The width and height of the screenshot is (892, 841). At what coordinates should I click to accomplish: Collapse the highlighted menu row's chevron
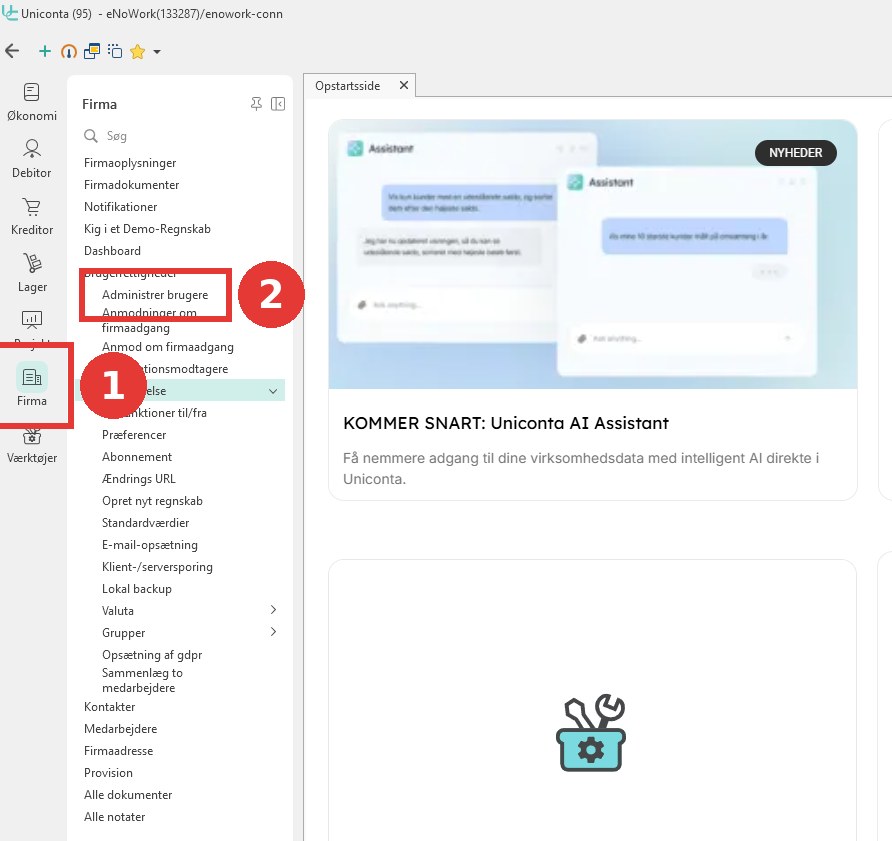[273, 391]
